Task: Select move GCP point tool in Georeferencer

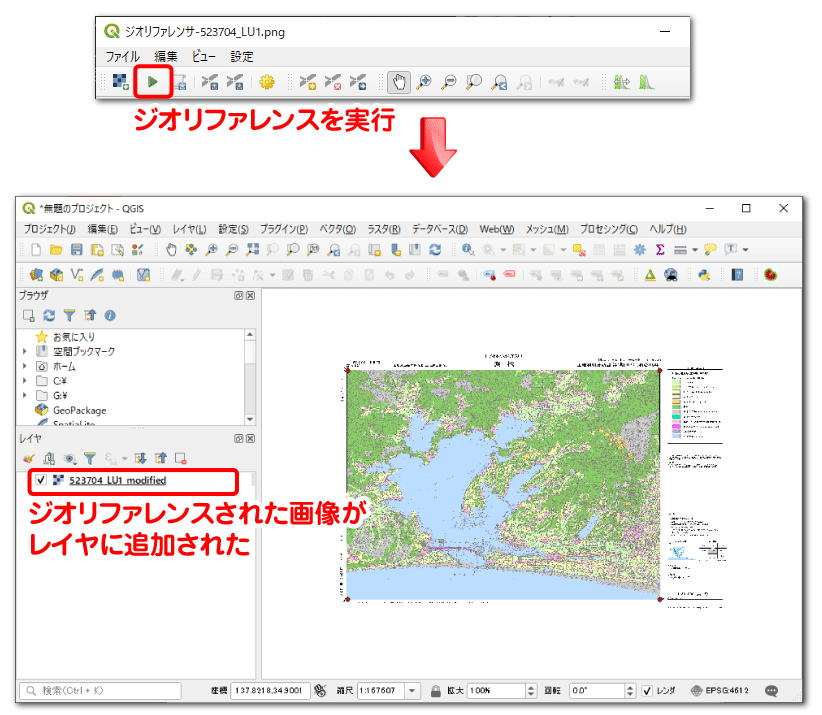Action: coord(359,82)
